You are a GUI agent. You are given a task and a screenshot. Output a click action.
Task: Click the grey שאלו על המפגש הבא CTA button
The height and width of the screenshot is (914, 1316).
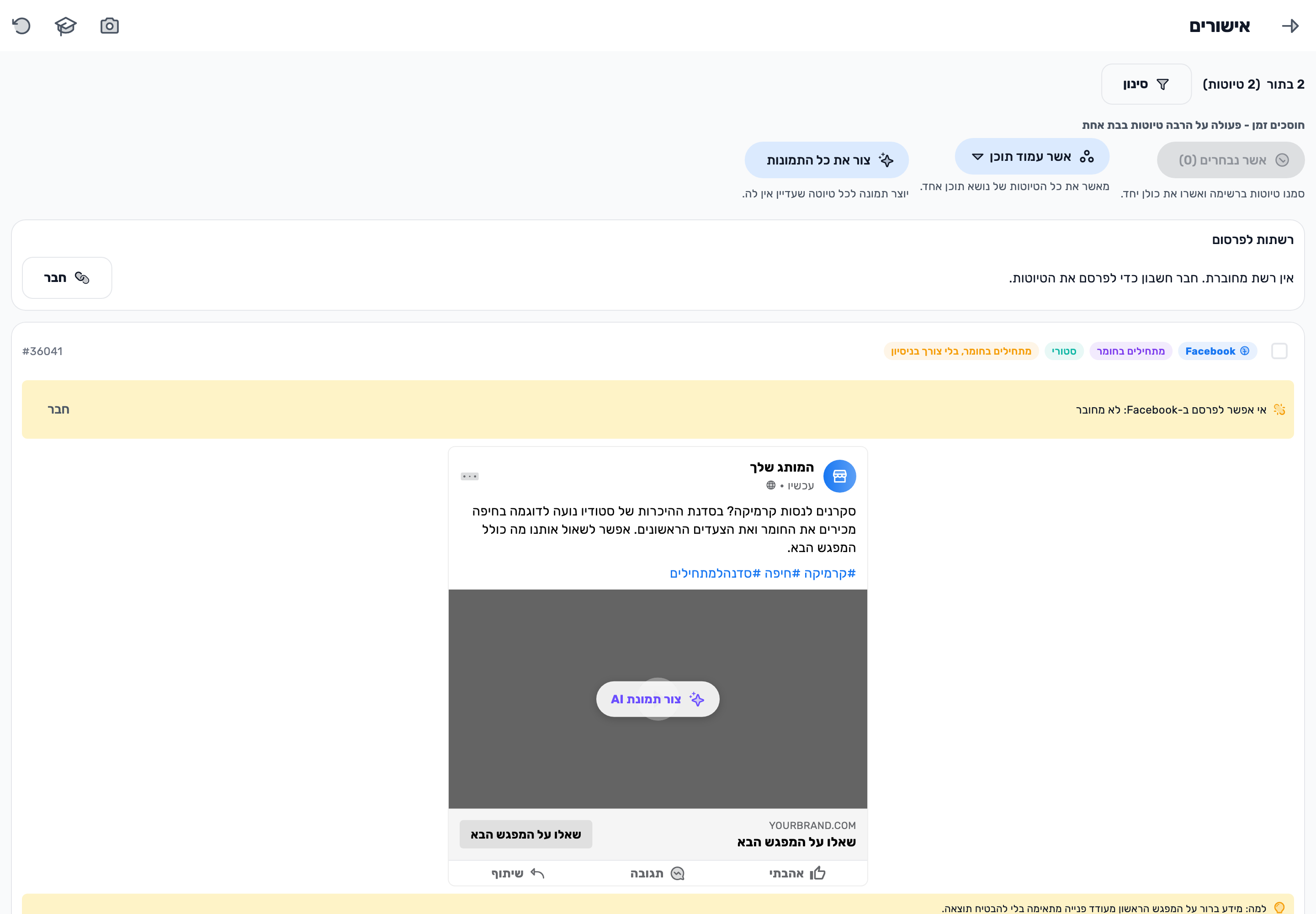[x=525, y=834]
